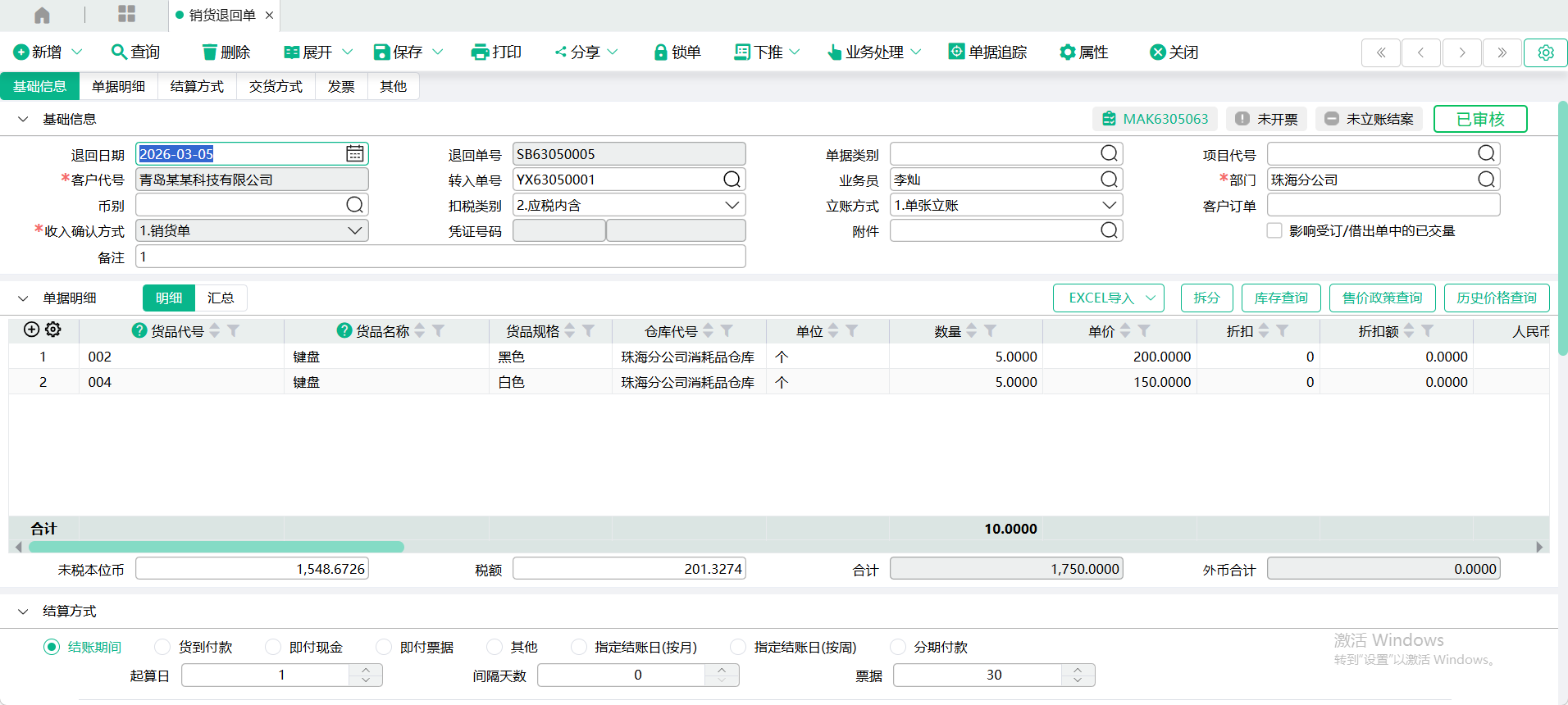Screen dimensions: 1568x705
Task: Open 单据追踪 document tracking
Action: [987, 52]
